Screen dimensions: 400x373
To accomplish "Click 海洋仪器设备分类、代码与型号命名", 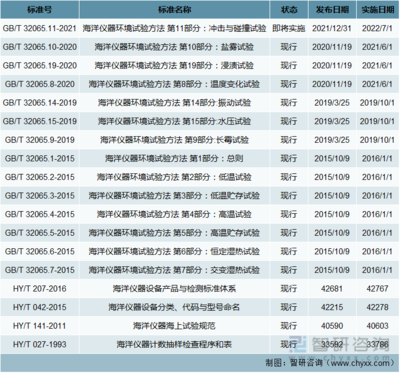I will (x=174, y=307).
